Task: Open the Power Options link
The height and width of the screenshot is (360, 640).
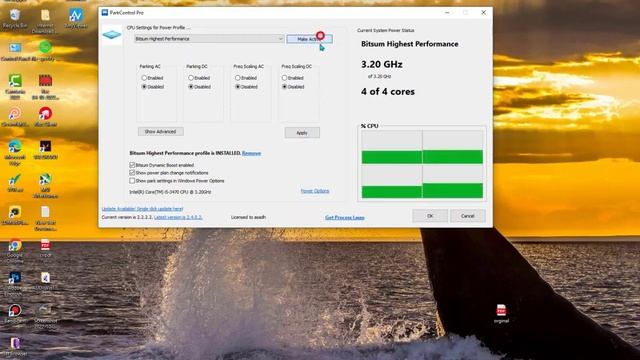Action: click(x=315, y=191)
